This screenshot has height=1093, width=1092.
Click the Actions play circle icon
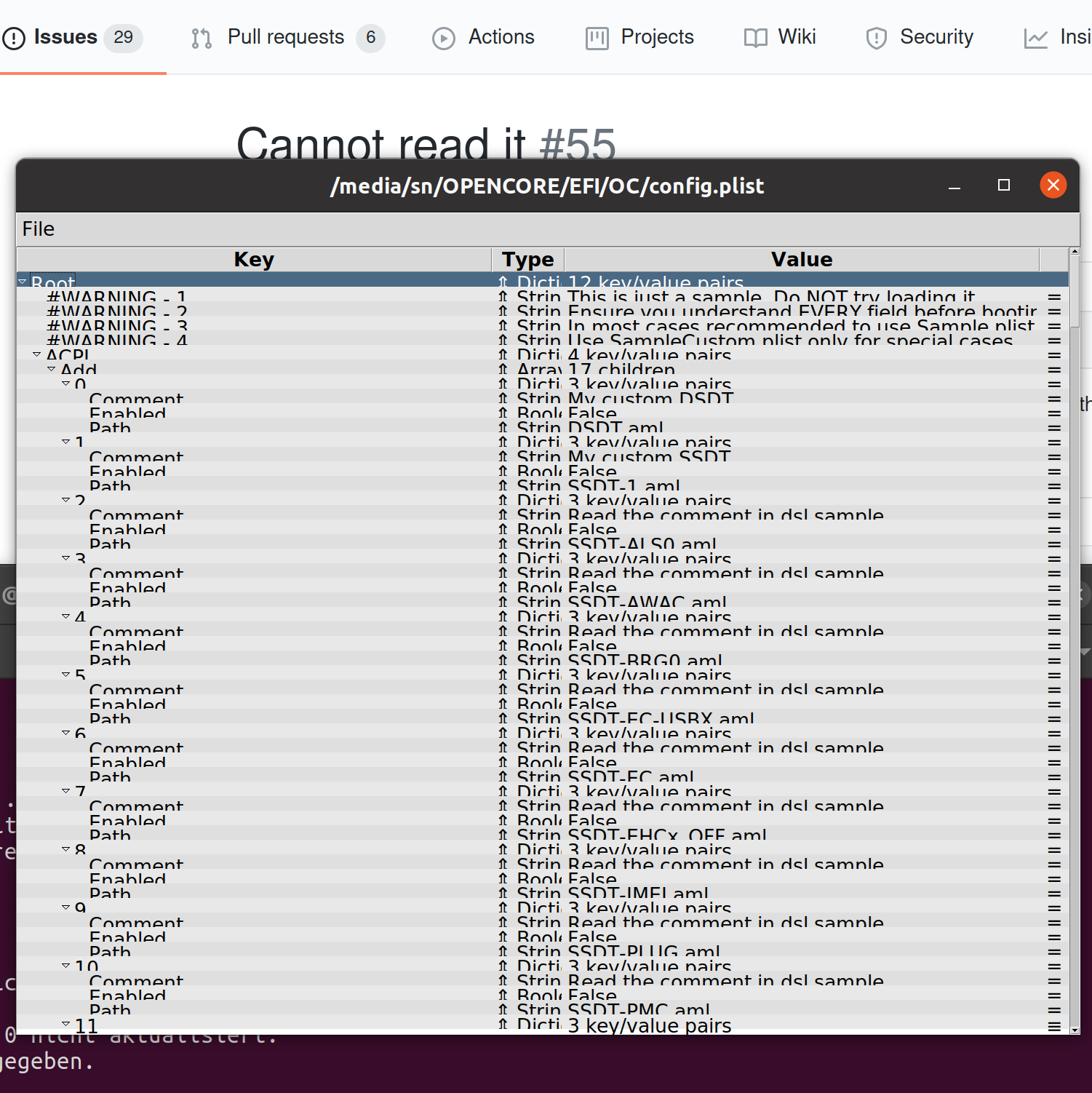[x=444, y=38]
